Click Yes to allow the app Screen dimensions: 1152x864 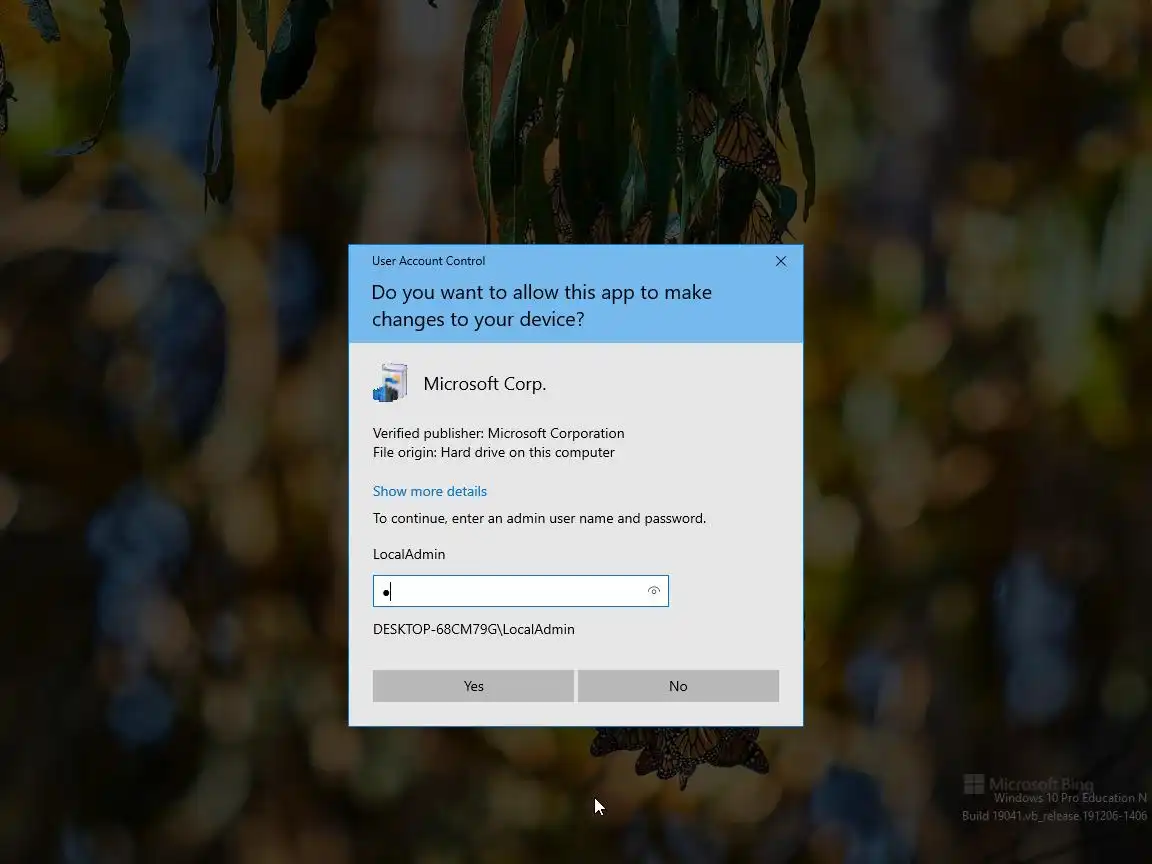(x=473, y=685)
